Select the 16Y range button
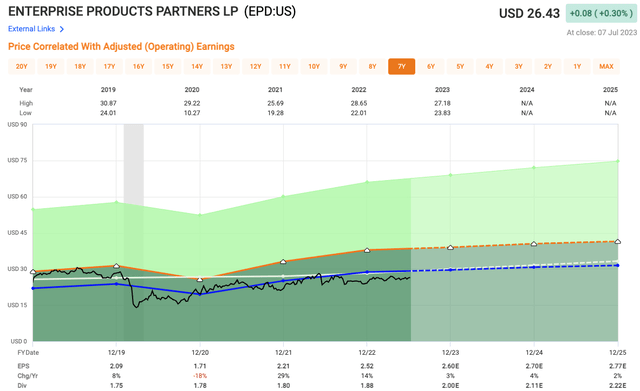This screenshot has height=391, width=640. (139, 67)
